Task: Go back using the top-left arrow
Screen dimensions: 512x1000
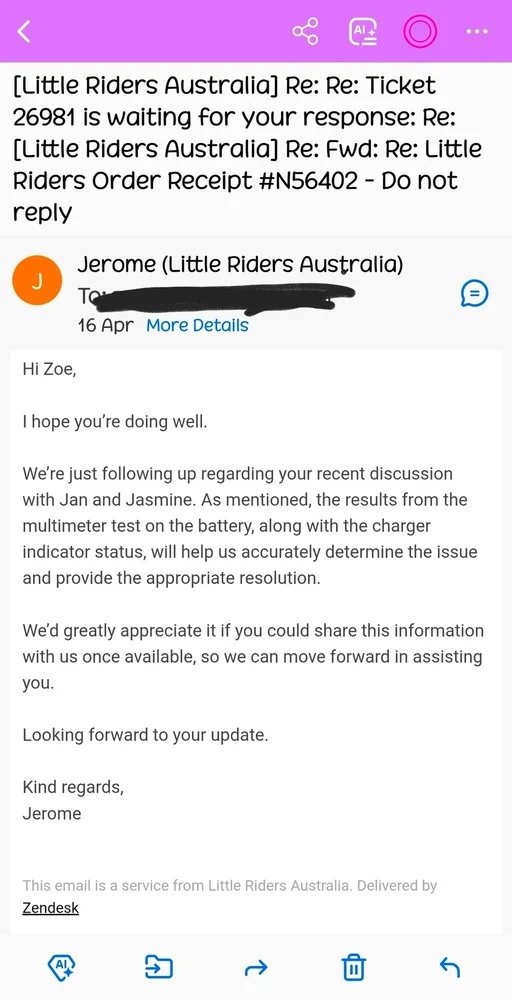Action: coord(24,31)
